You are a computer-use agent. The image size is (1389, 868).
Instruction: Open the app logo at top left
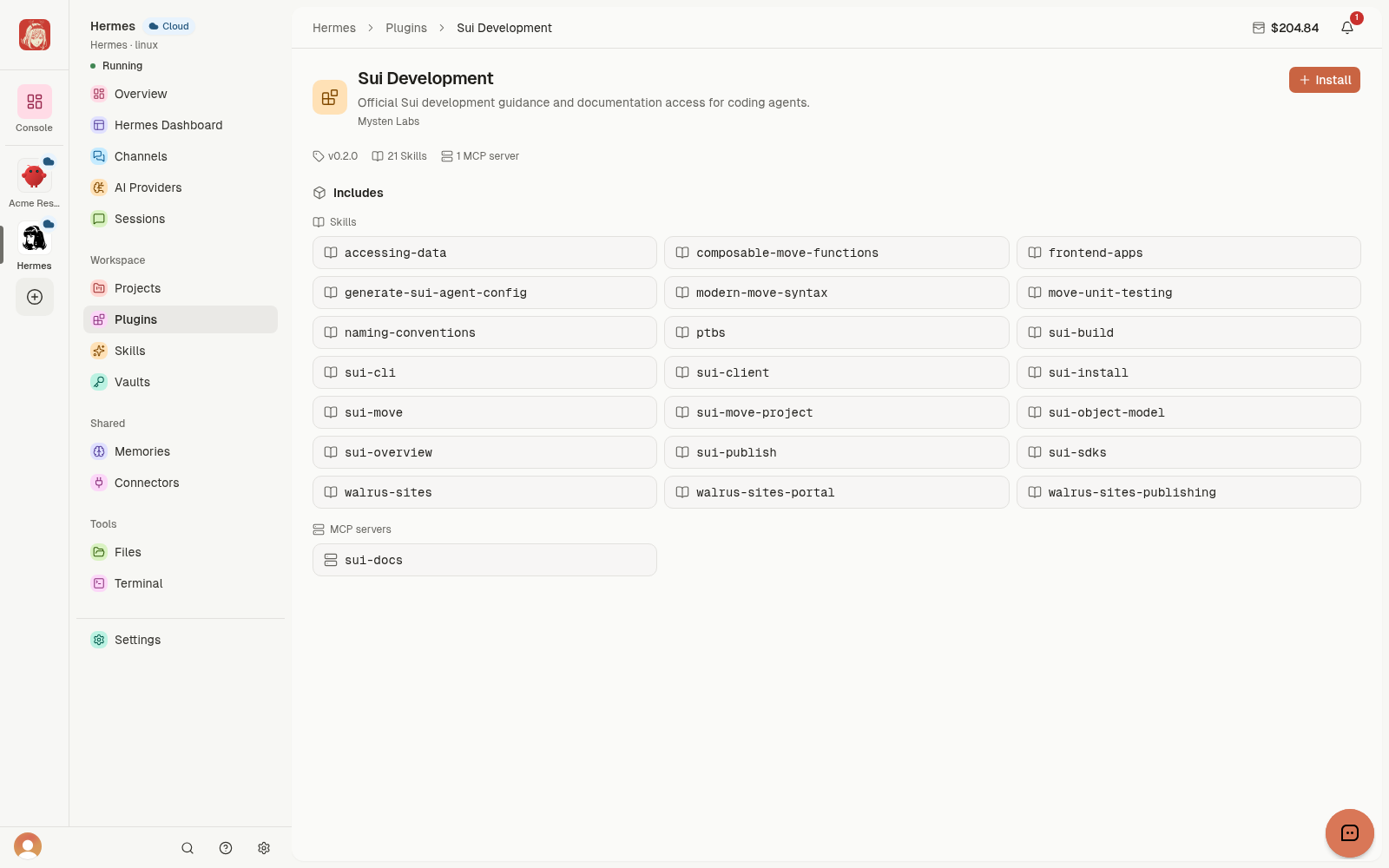click(35, 35)
